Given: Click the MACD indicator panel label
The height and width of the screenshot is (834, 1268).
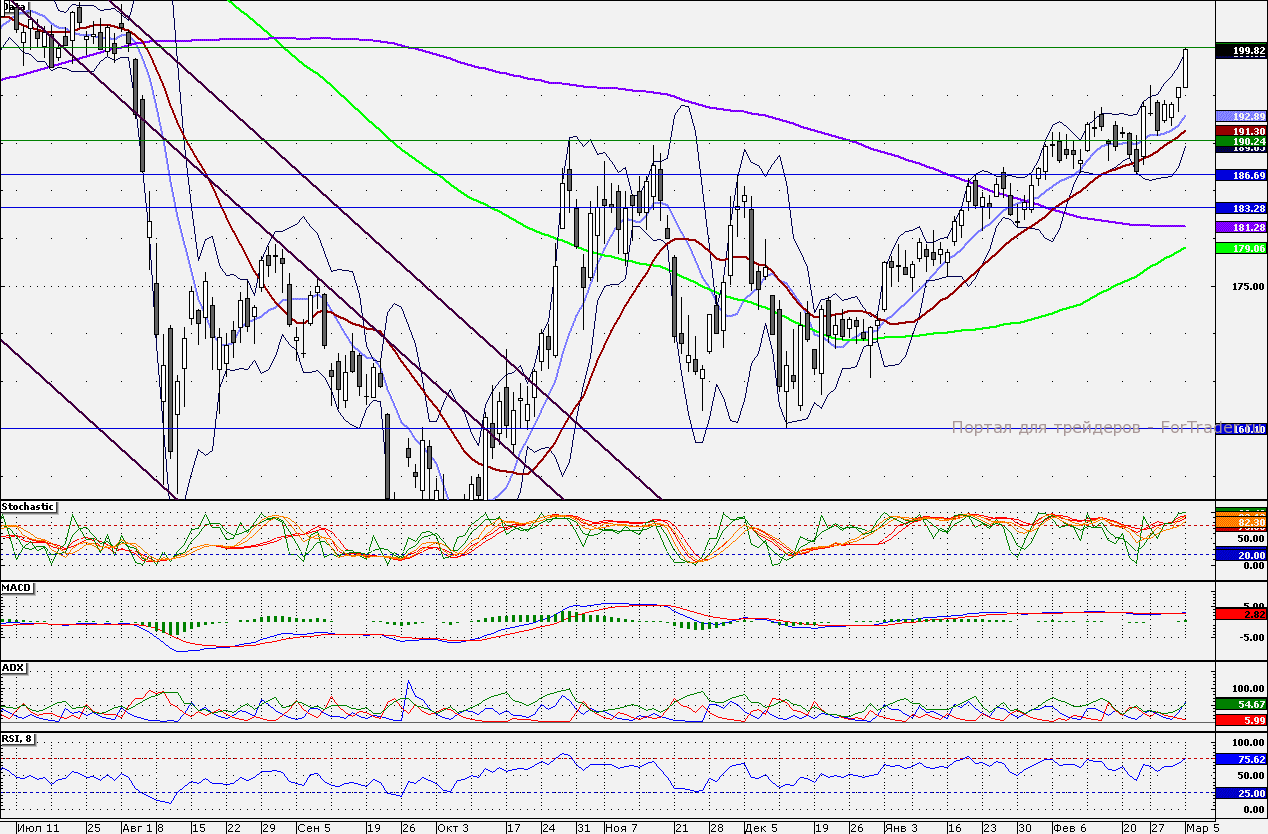Looking at the screenshot, I should click(15, 587).
